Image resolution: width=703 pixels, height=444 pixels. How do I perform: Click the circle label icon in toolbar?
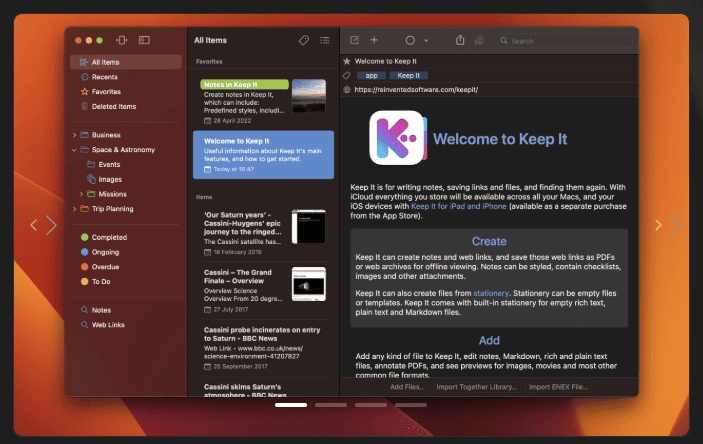coord(410,40)
